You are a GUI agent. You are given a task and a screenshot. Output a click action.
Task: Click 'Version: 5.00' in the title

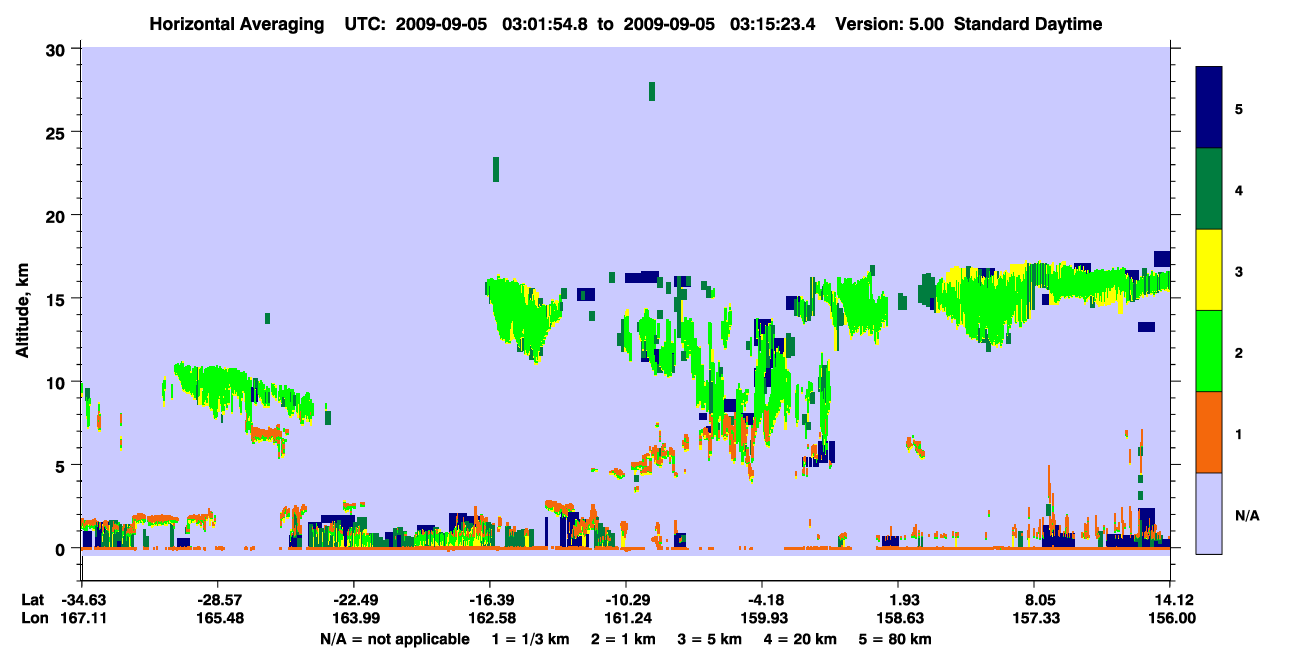click(889, 24)
